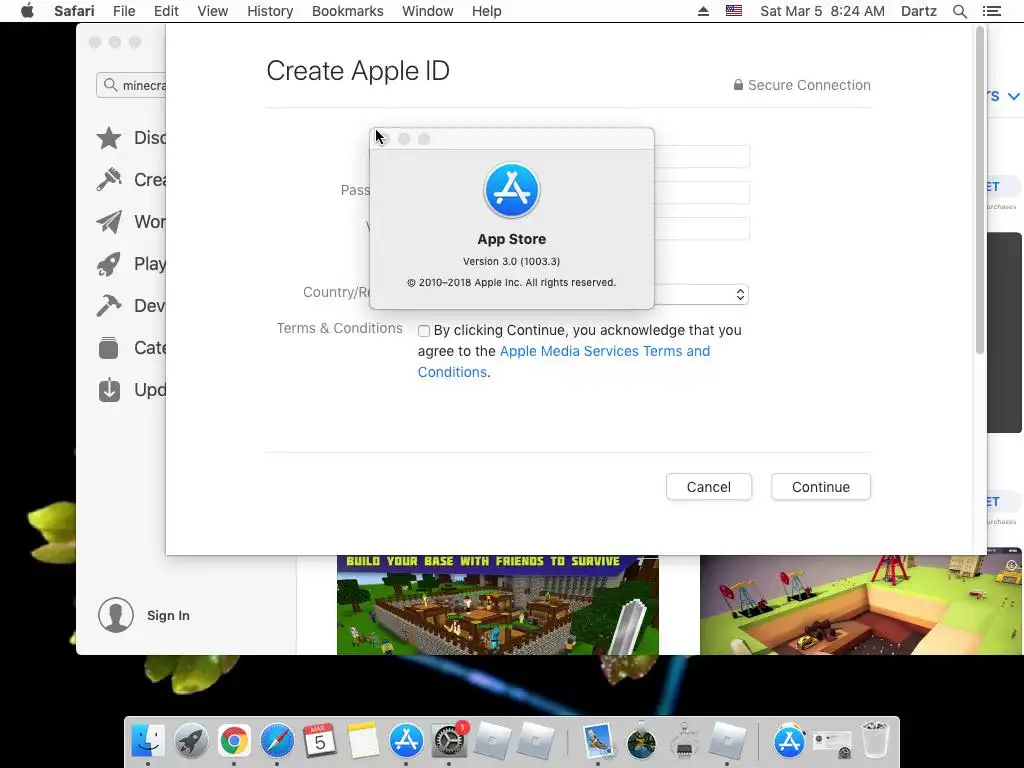Open Spotlight search in menu bar
The height and width of the screenshot is (768, 1024).
pyautogui.click(x=959, y=11)
